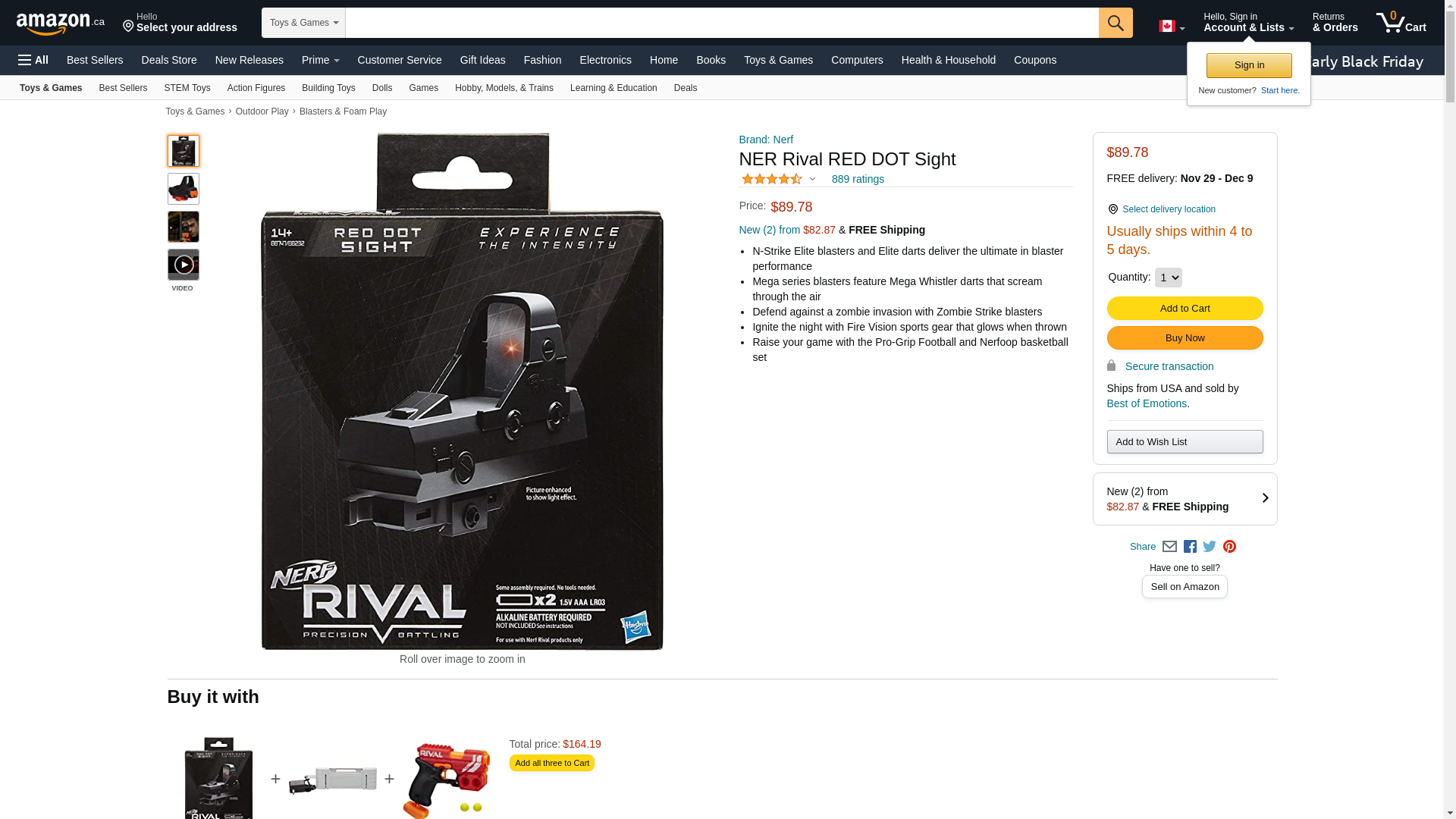This screenshot has width=1456, height=819.
Task: Share product on Facebook icon
Action: pyautogui.click(x=1190, y=547)
